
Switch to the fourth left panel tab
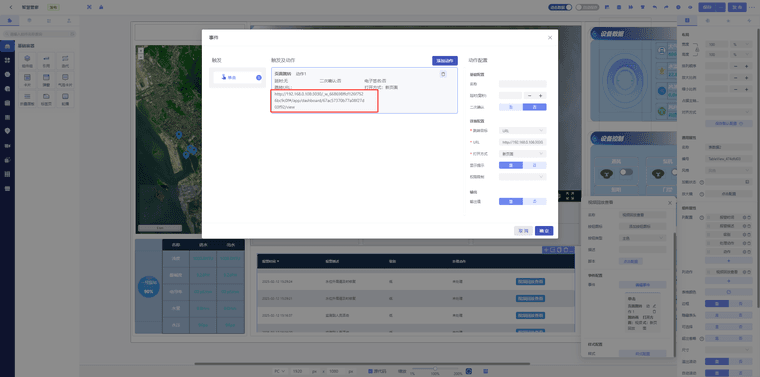[69, 20]
